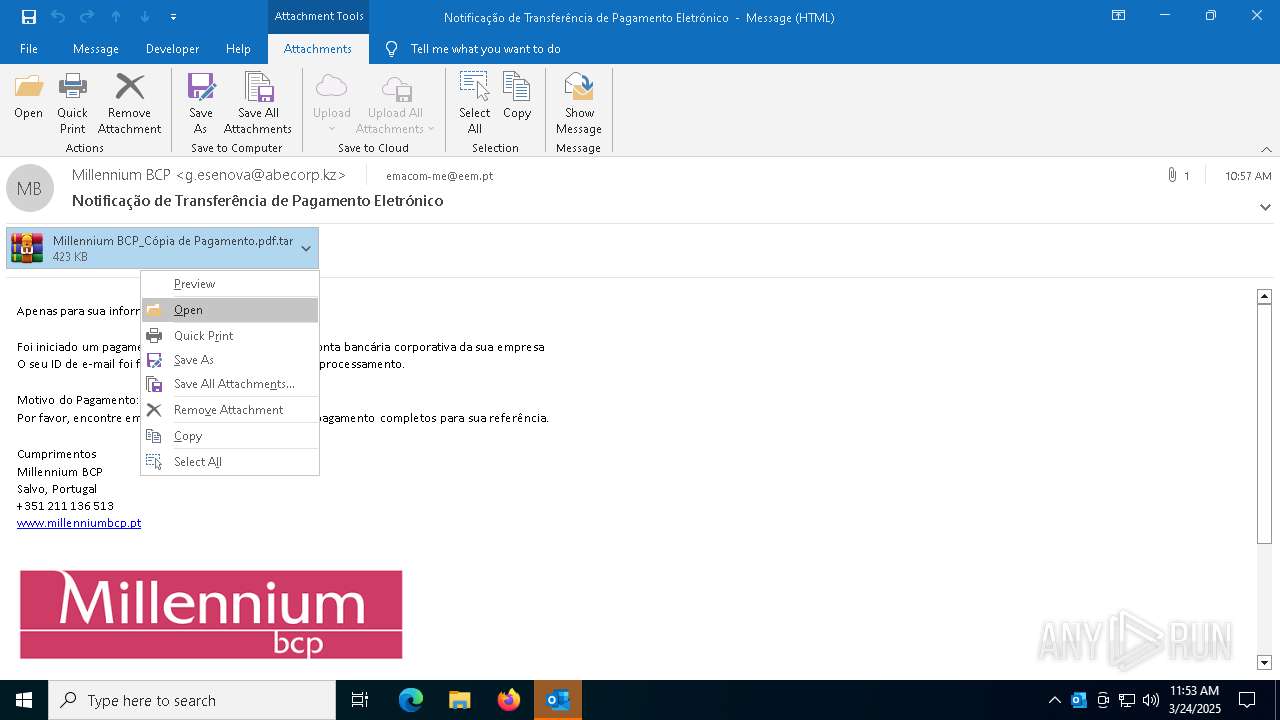The height and width of the screenshot is (720, 1280).
Task: Click the Tell me what you want field
Action: [485, 48]
